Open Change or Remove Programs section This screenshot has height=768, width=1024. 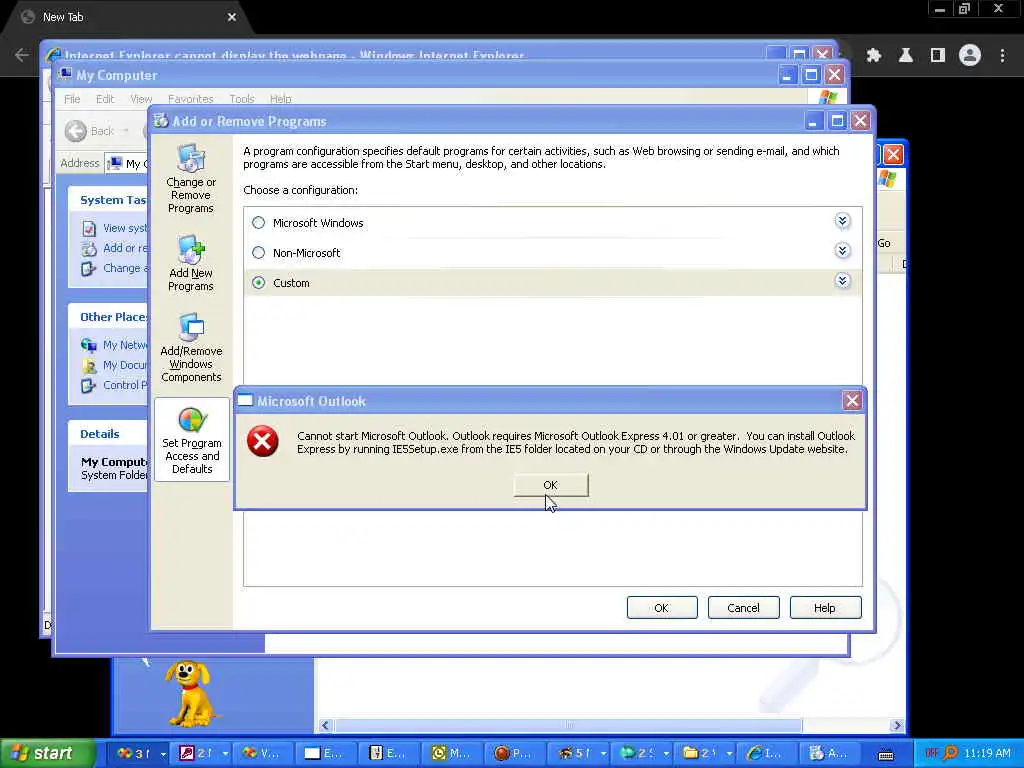191,178
